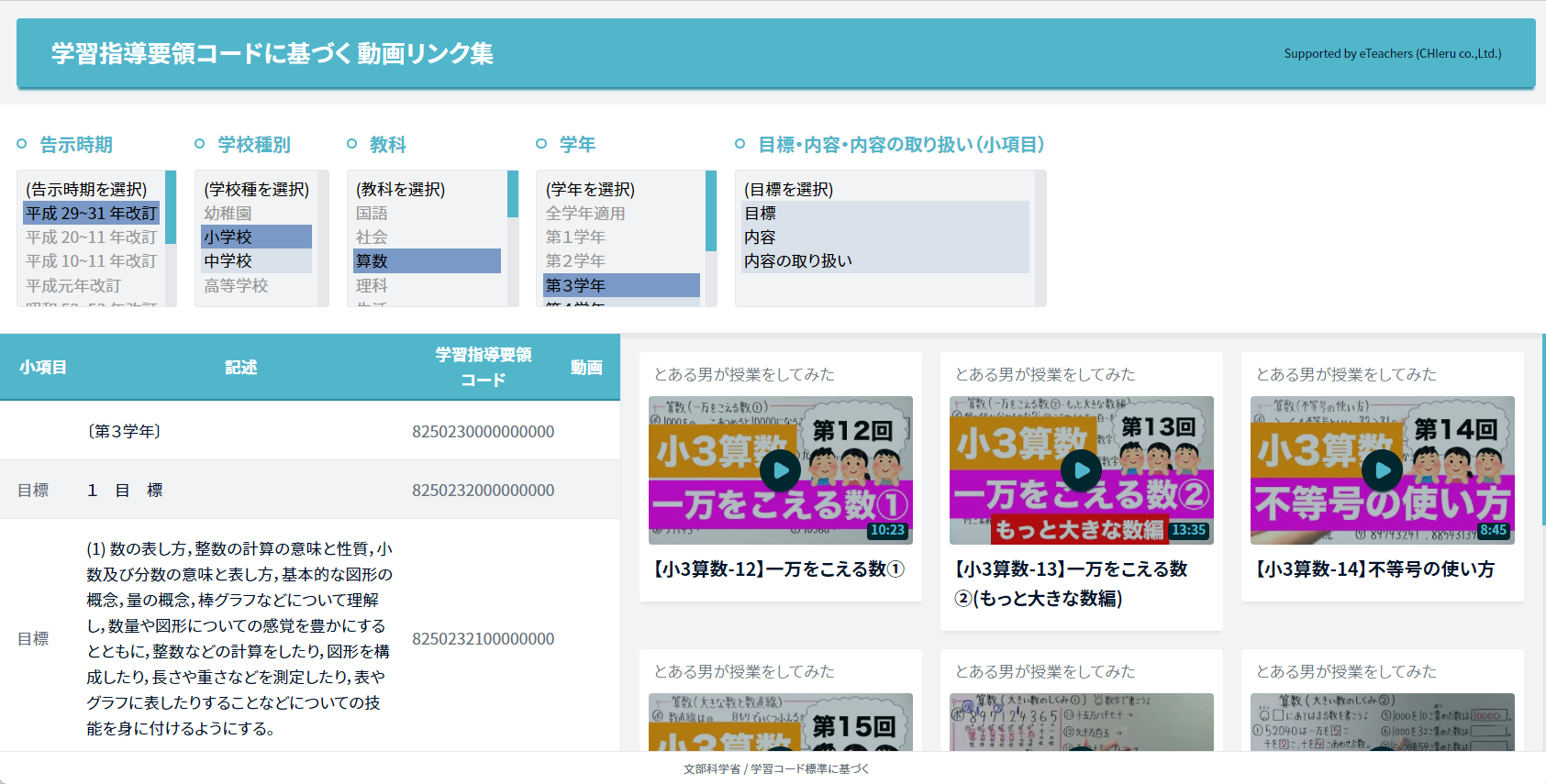
Task: Select 平成元年改訂 option
Action: point(92,285)
